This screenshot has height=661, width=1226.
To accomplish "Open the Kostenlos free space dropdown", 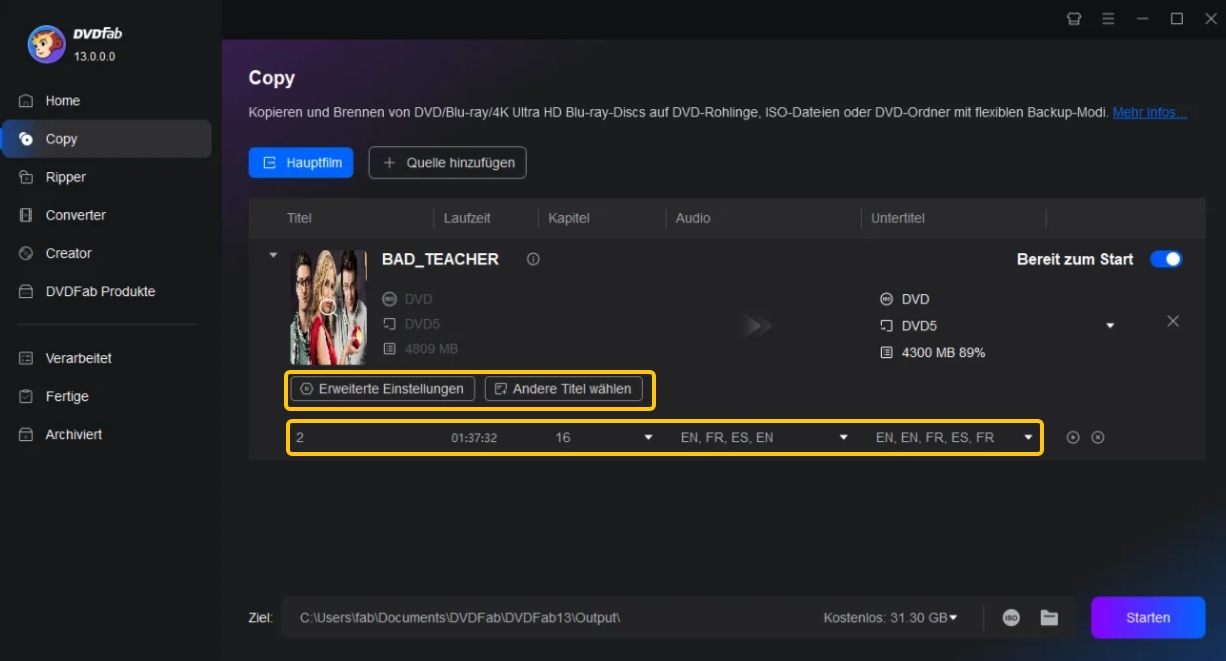I will 890,618.
